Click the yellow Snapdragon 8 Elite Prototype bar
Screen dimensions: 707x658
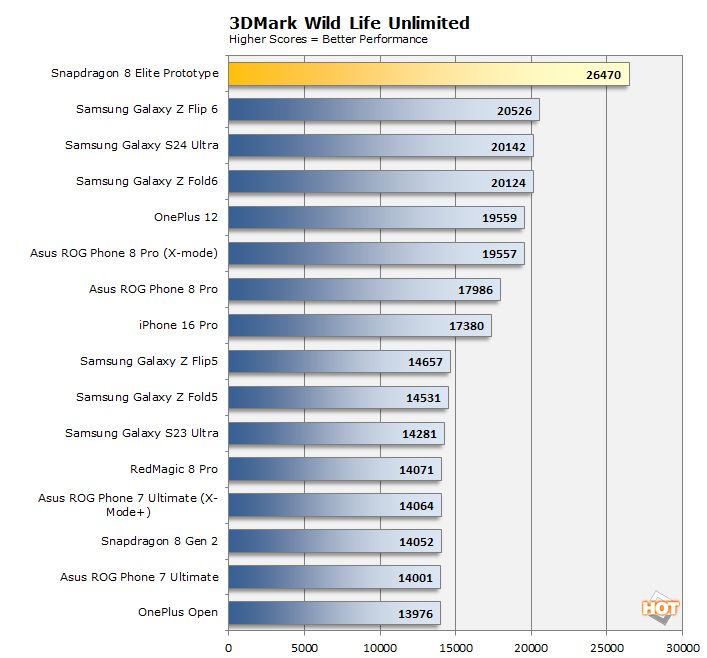[x=428, y=74]
